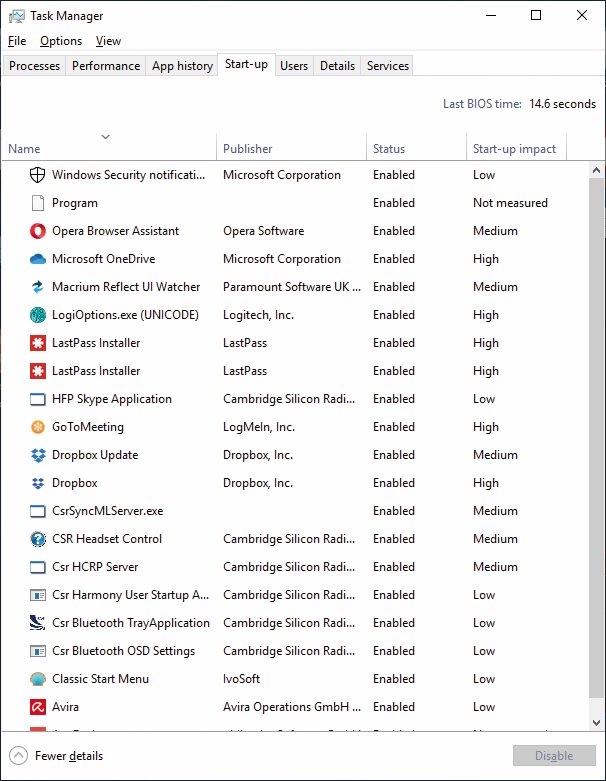Click 'Paramount Software UK ...' publisher cell
The height and width of the screenshot is (781, 606).
point(292,287)
